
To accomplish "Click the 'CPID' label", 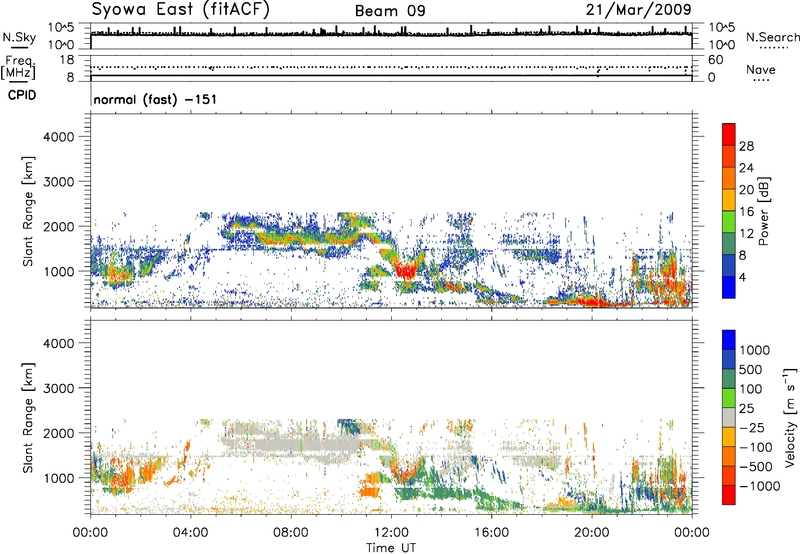I will pos(22,95).
